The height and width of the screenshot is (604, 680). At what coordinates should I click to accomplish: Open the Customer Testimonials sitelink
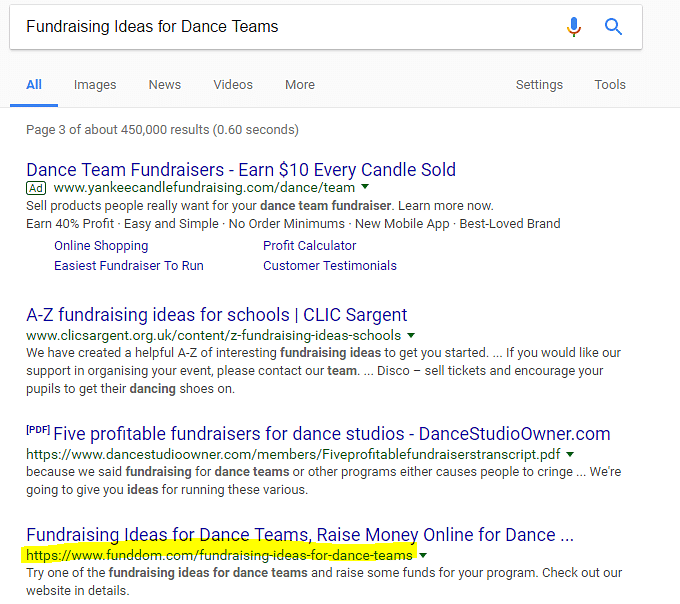(x=330, y=265)
